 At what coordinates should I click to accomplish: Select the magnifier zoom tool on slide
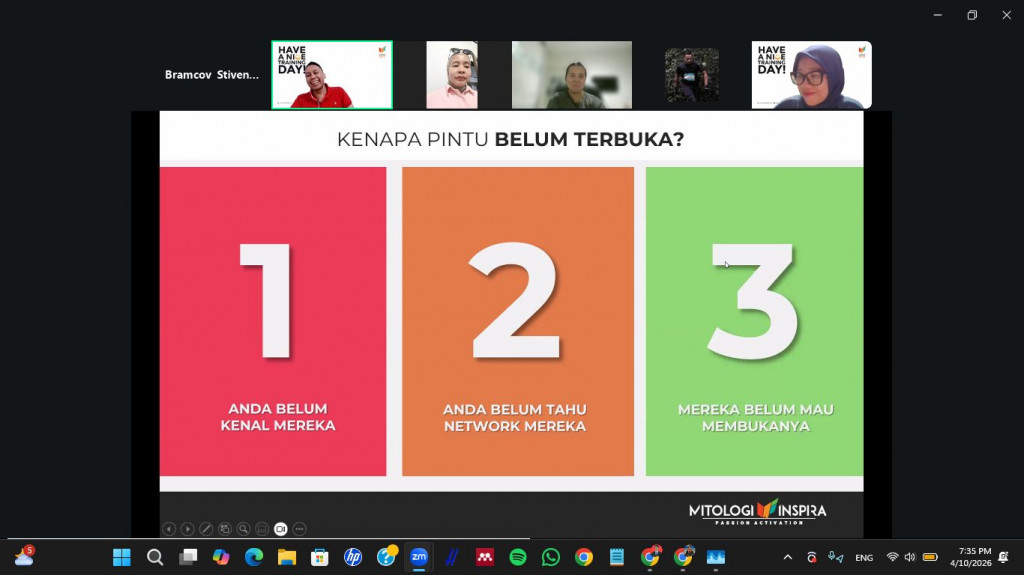243,529
